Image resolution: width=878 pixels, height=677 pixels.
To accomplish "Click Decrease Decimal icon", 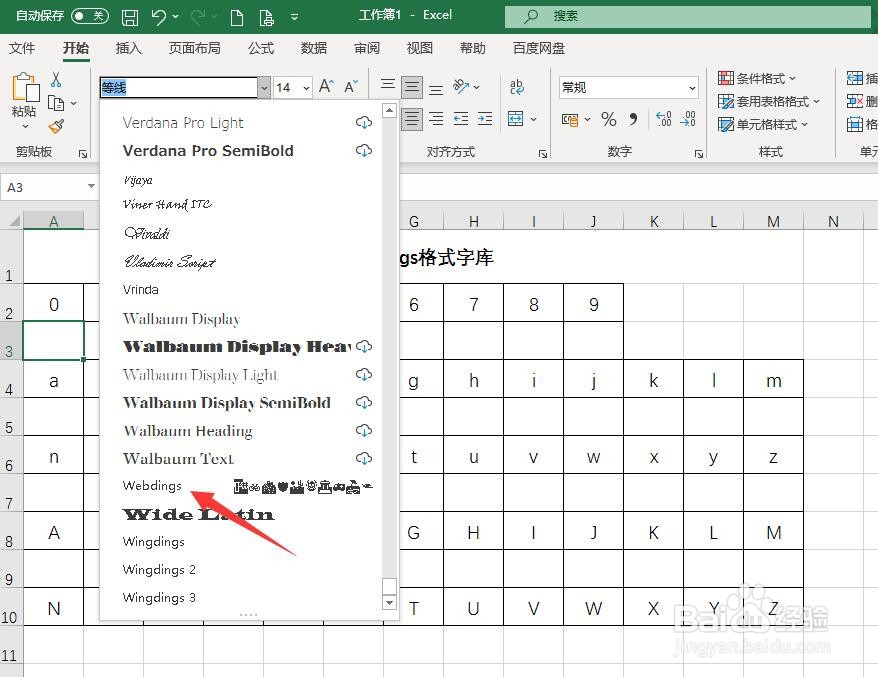I will (x=688, y=119).
